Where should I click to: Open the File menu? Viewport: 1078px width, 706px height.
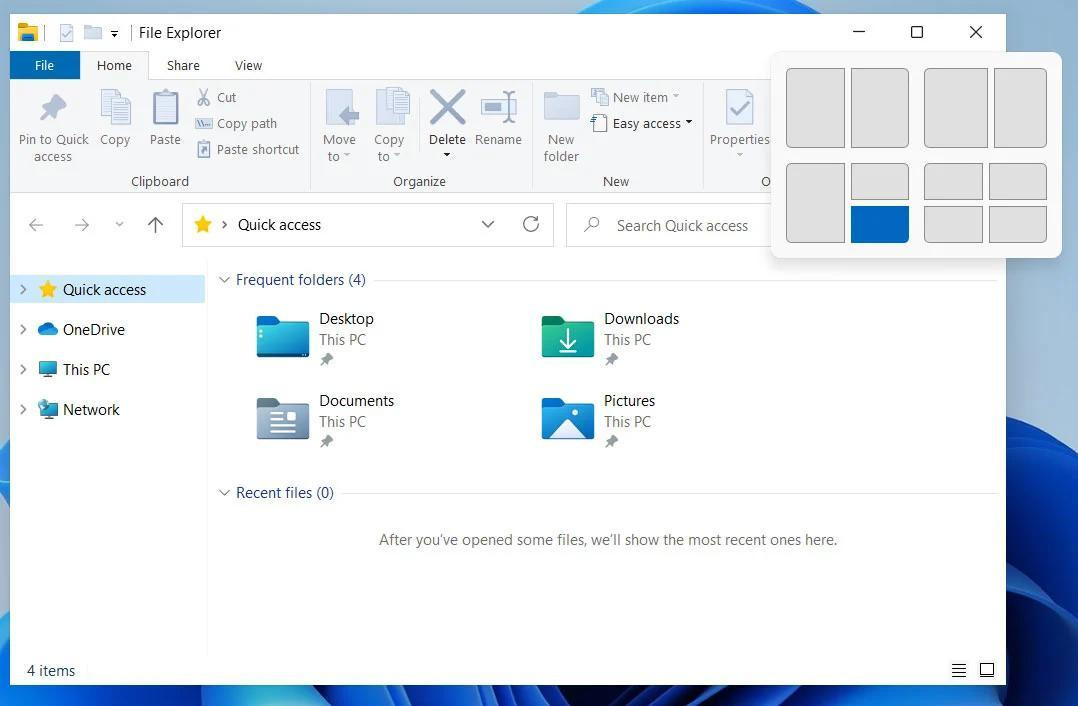click(x=44, y=65)
